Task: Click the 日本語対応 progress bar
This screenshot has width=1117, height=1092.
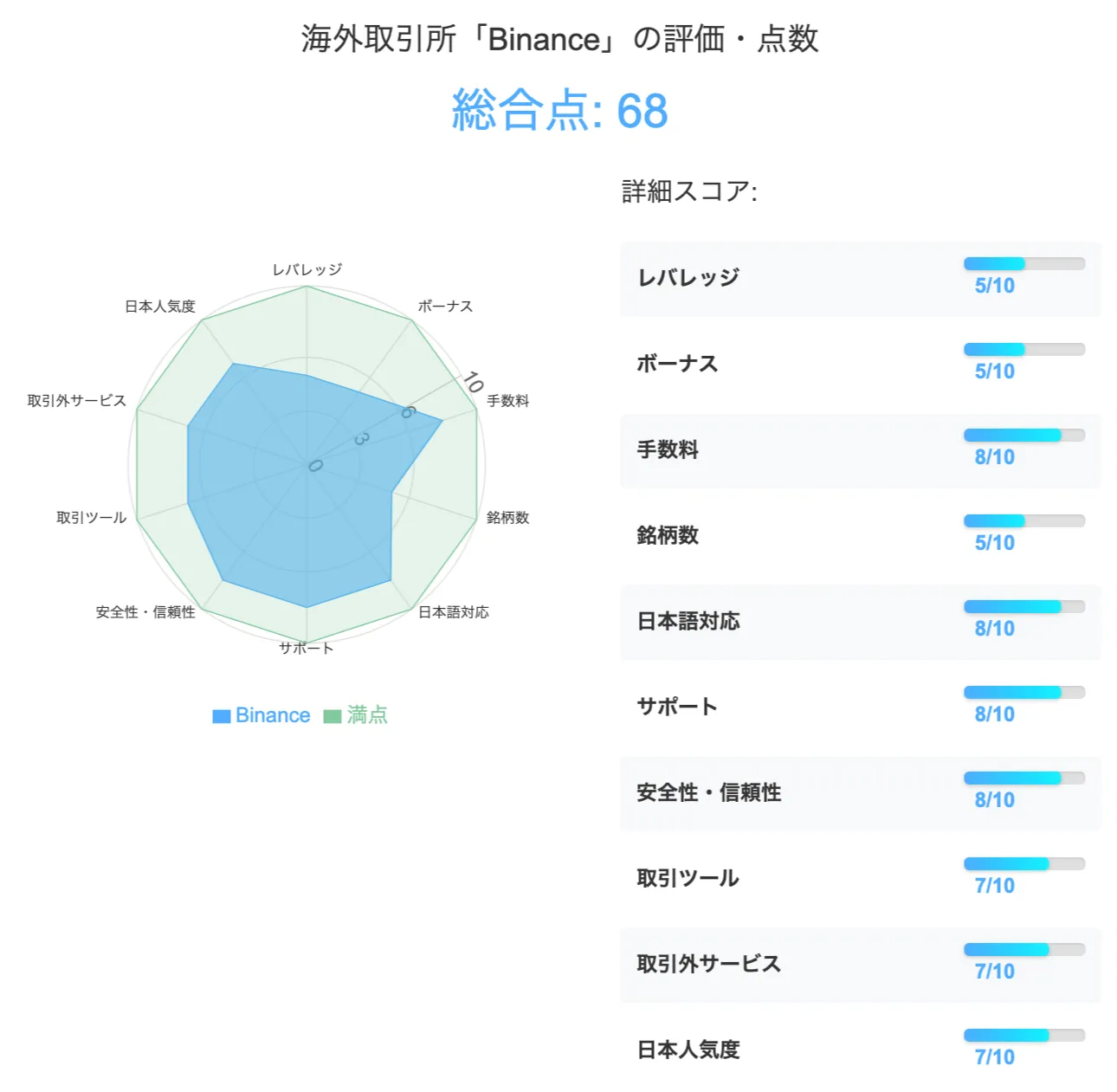Action: pos(1024,607)
